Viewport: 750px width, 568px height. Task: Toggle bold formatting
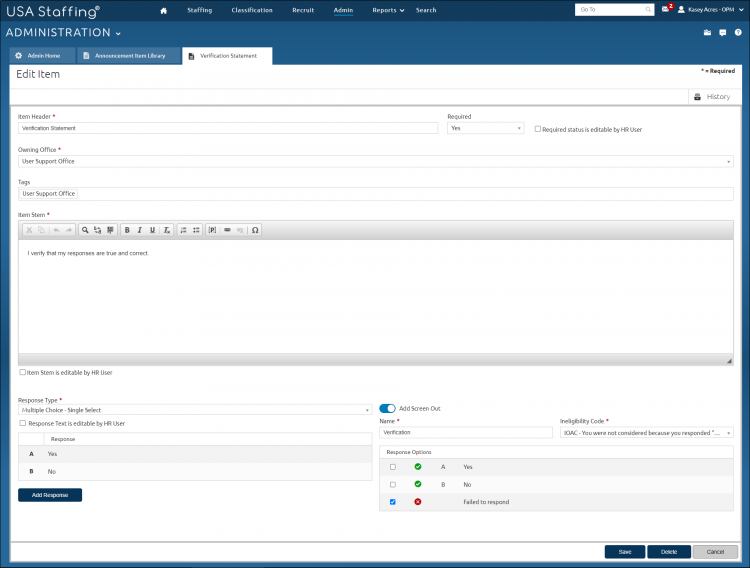pos(127,230)
